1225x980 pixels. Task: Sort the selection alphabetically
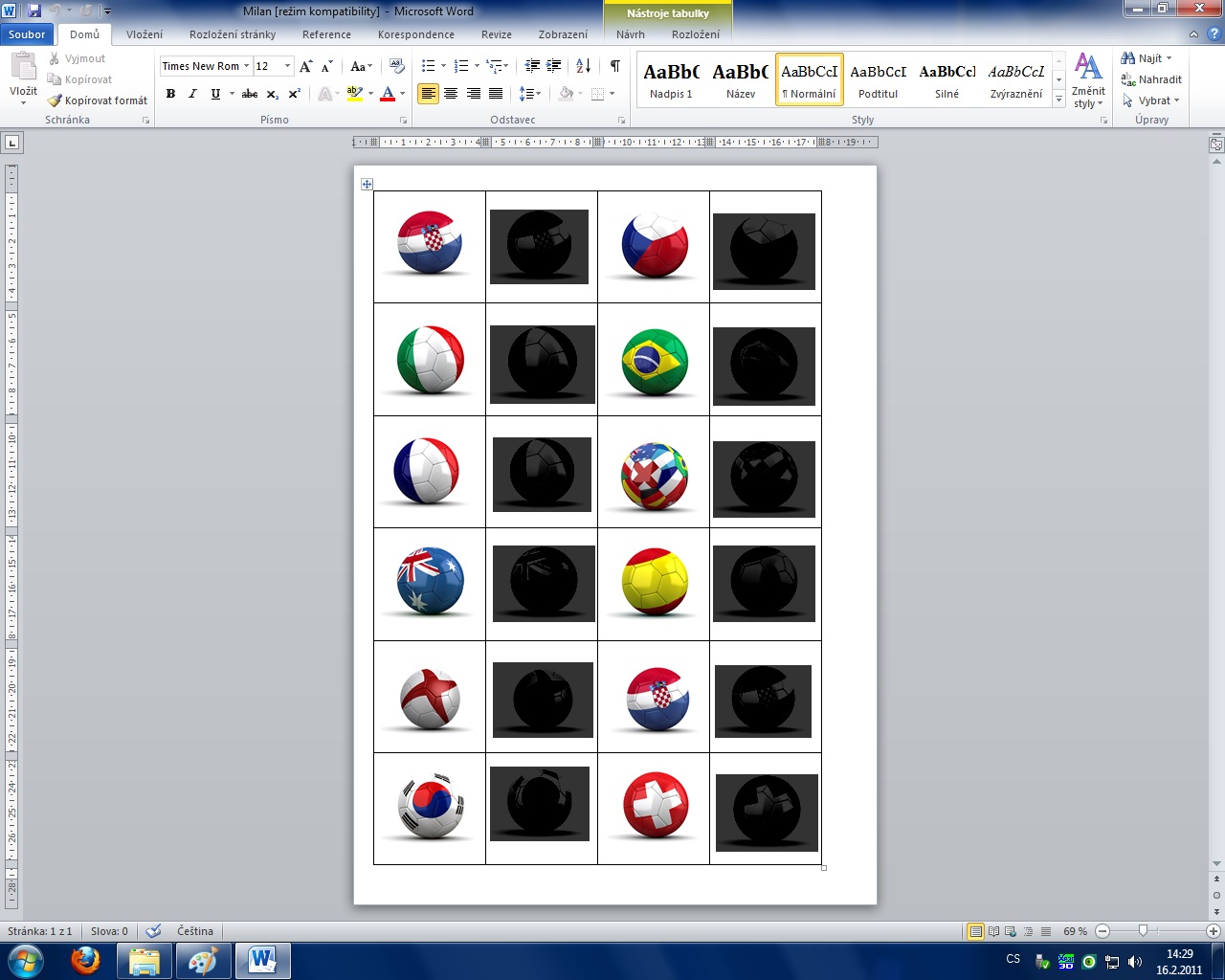[x=583, y=66]
